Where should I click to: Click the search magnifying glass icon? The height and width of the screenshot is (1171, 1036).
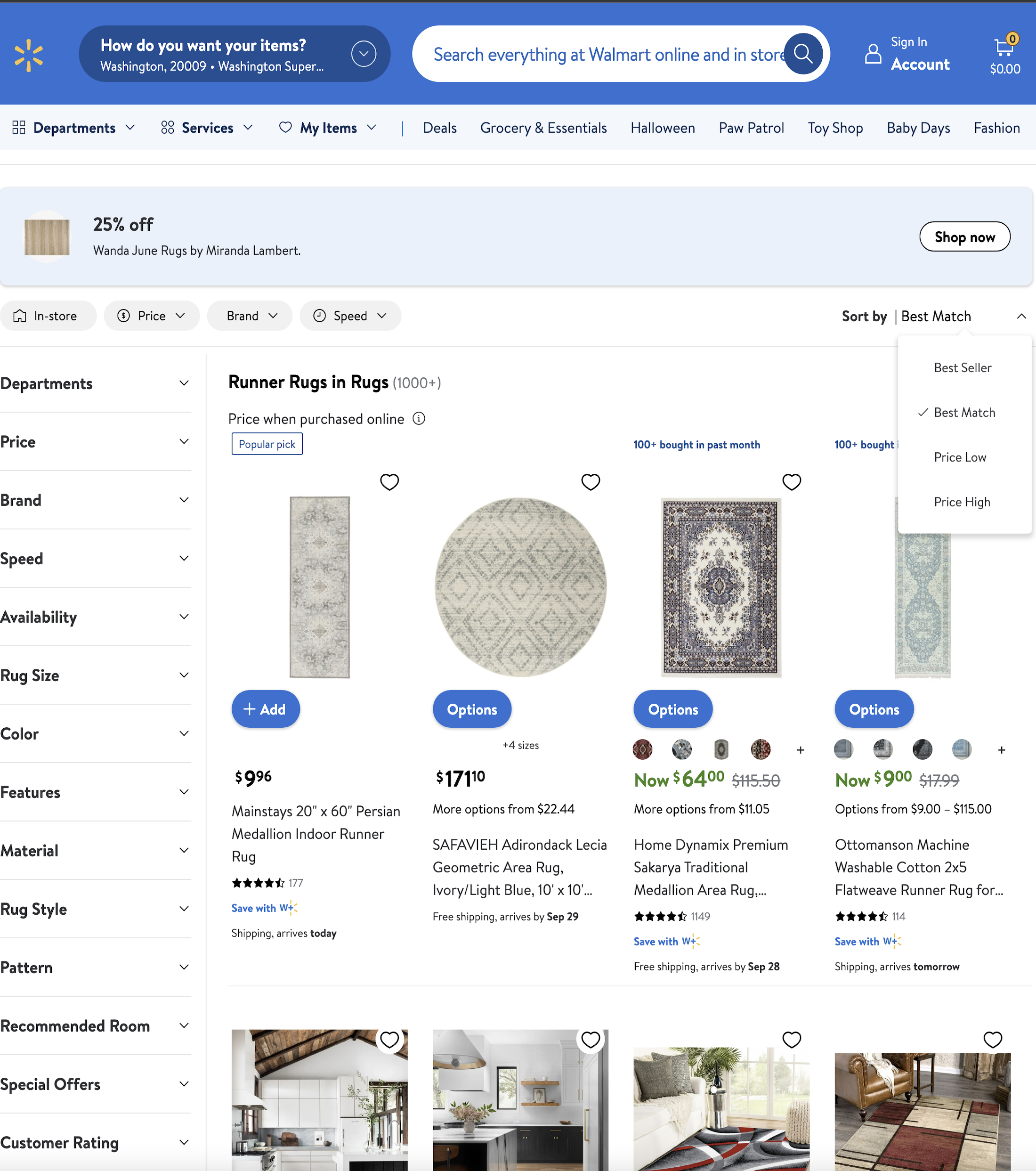[x=802, y=53]
